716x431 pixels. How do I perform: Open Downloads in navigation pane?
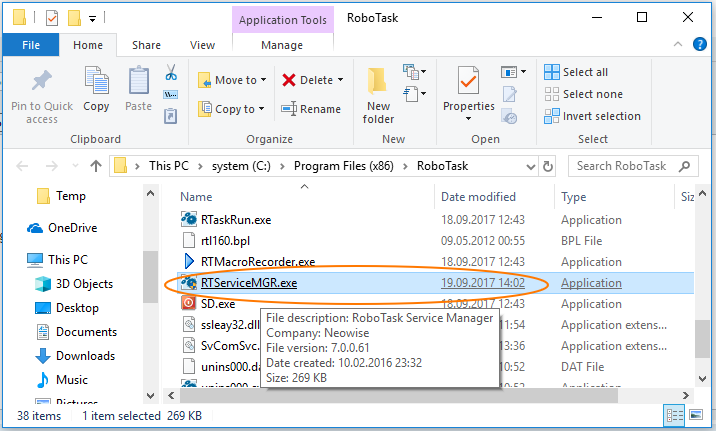click(x=75, y=356)
